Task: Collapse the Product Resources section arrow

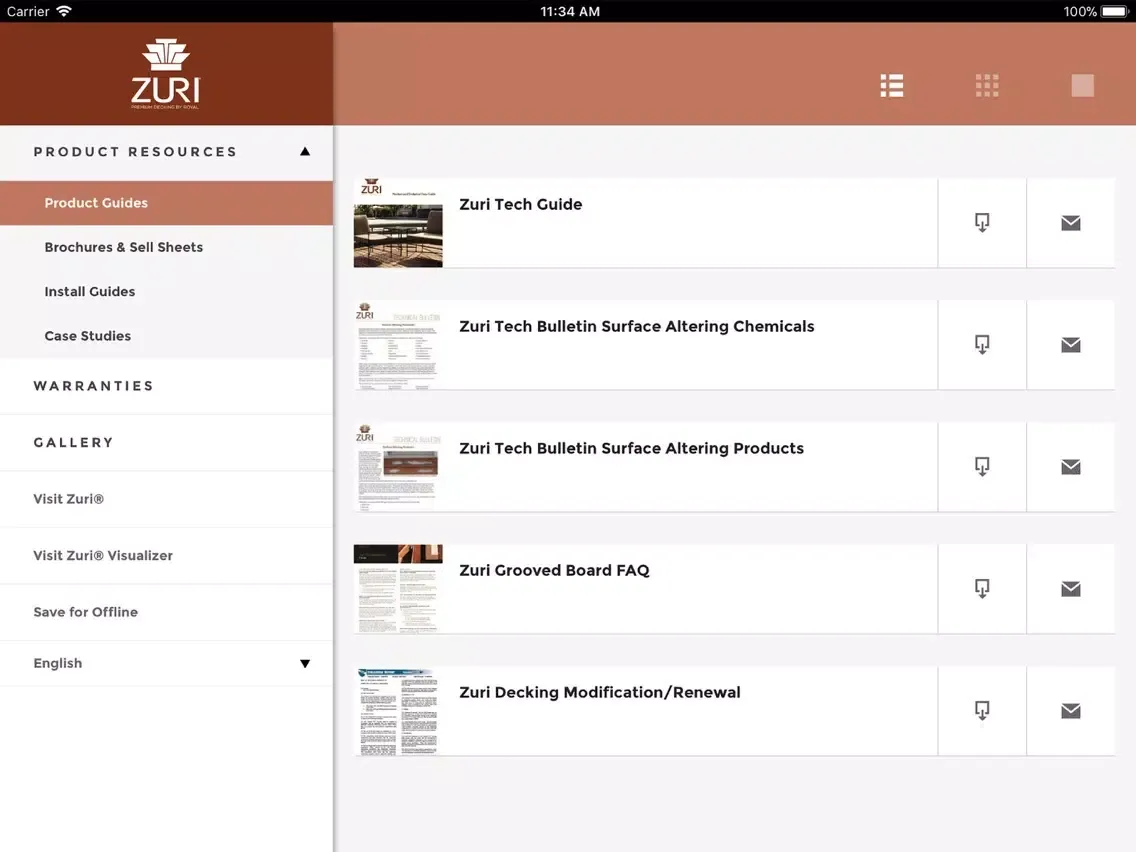Action: (305, 151)
